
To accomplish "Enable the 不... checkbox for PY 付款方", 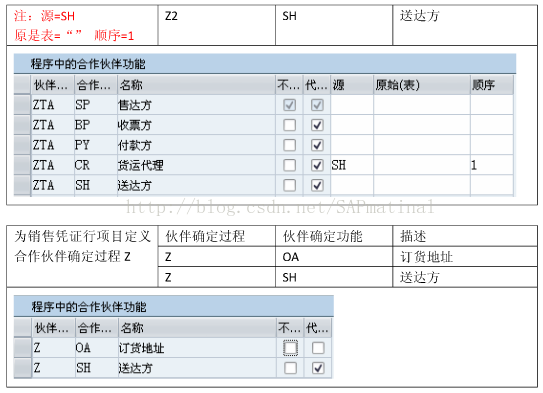I will click(290, 145).
